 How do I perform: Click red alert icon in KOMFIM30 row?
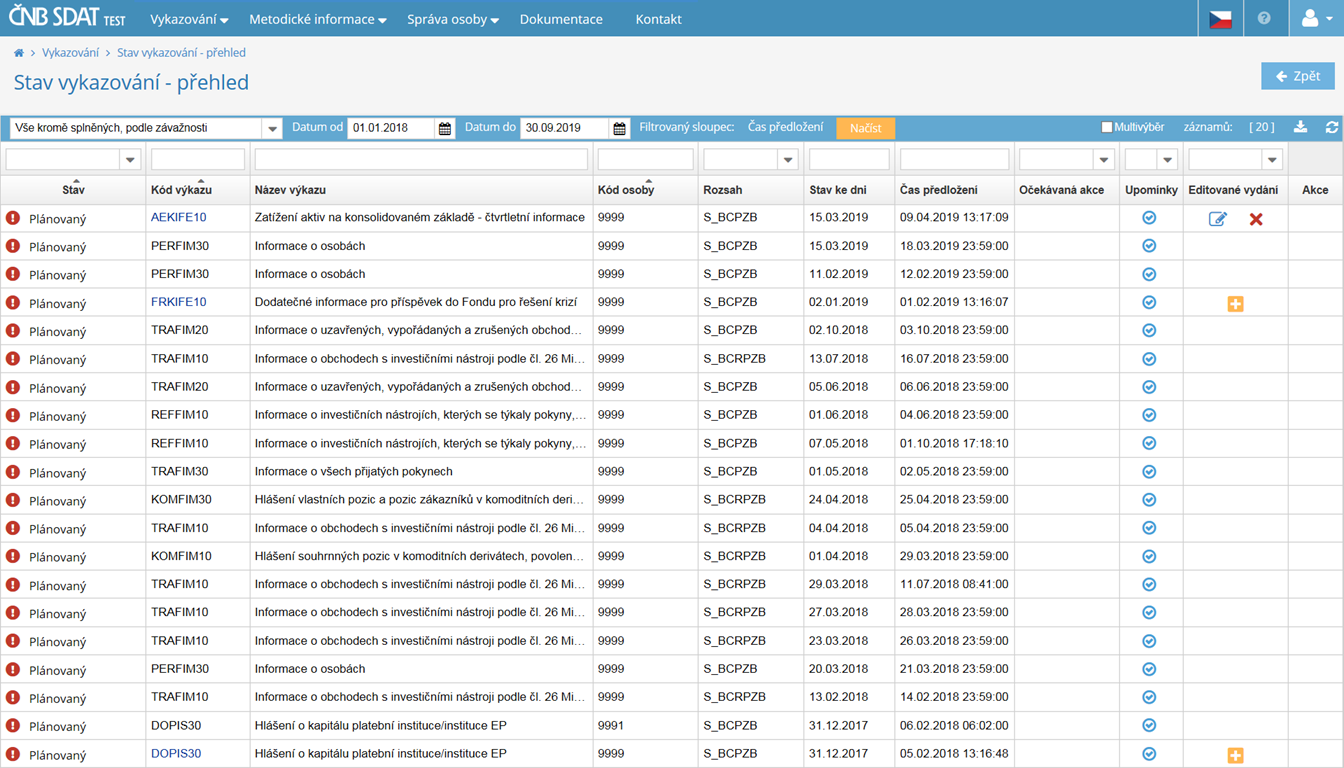[x=13, y=500]
